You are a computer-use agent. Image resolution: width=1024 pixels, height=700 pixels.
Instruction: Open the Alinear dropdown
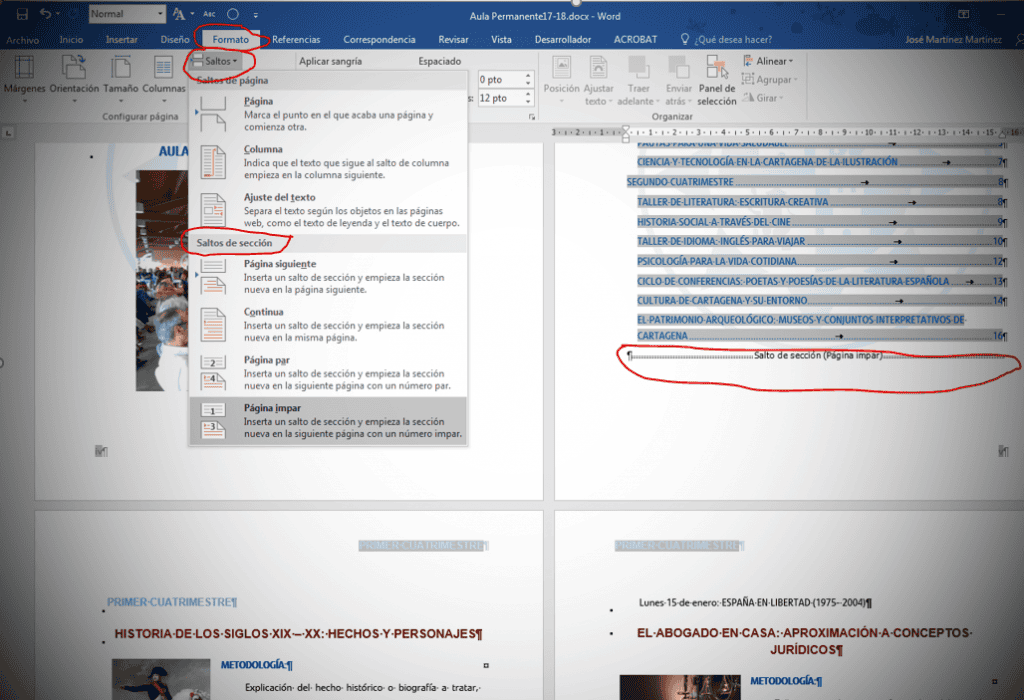(769, 61)
